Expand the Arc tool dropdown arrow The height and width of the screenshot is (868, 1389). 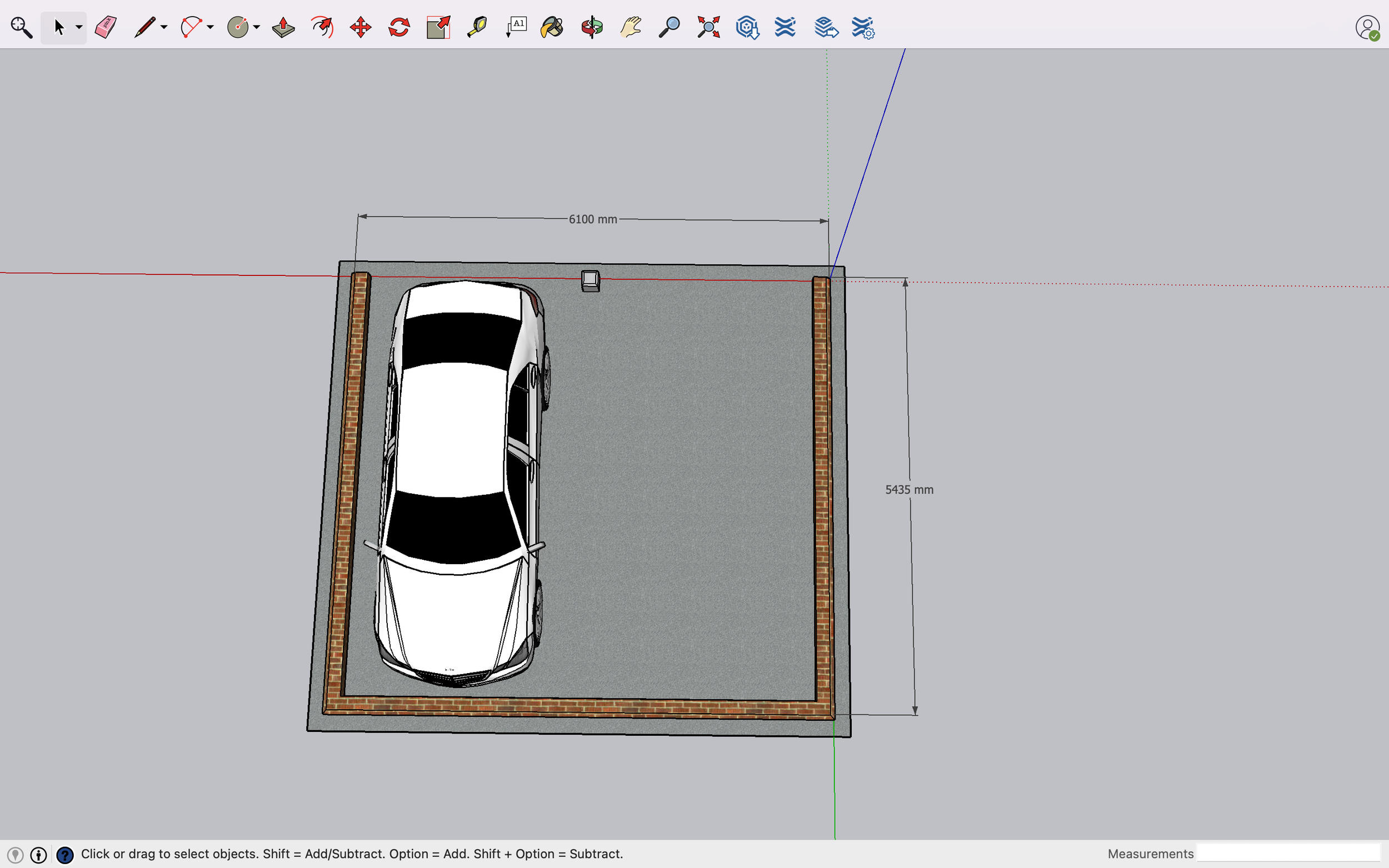pos(210,27)
